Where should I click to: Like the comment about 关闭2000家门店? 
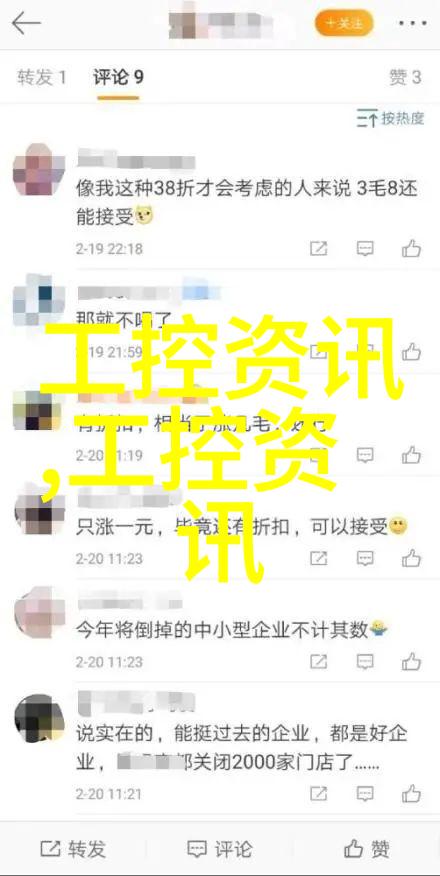tap(412, 794)
